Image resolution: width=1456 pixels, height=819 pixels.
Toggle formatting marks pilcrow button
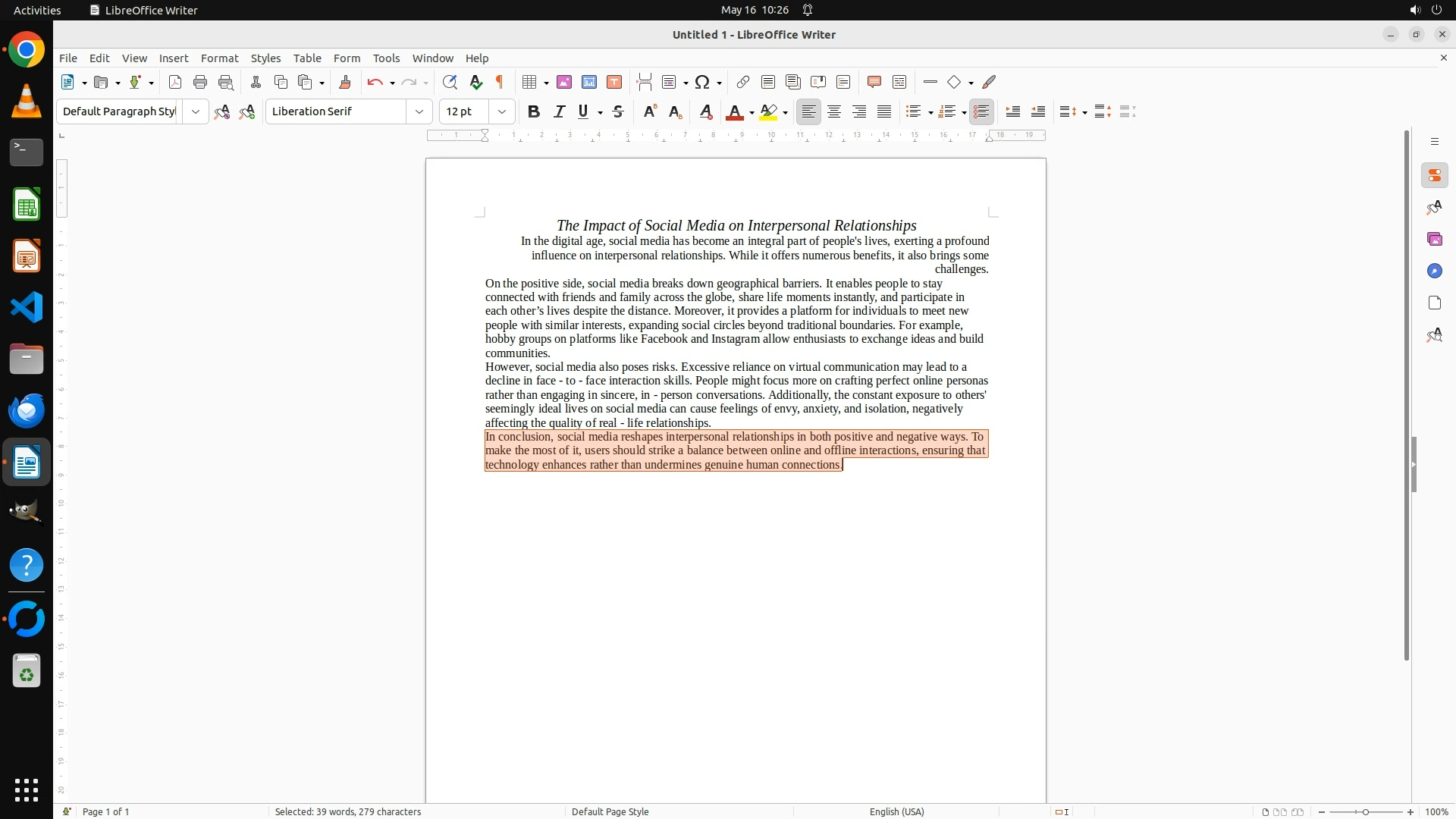pos(500,82)
